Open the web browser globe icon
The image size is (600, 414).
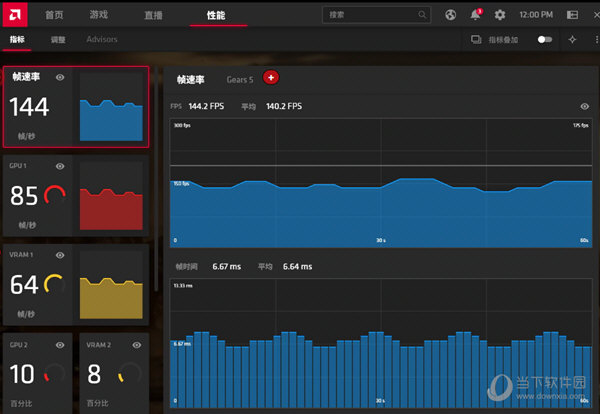pos(451,15)
